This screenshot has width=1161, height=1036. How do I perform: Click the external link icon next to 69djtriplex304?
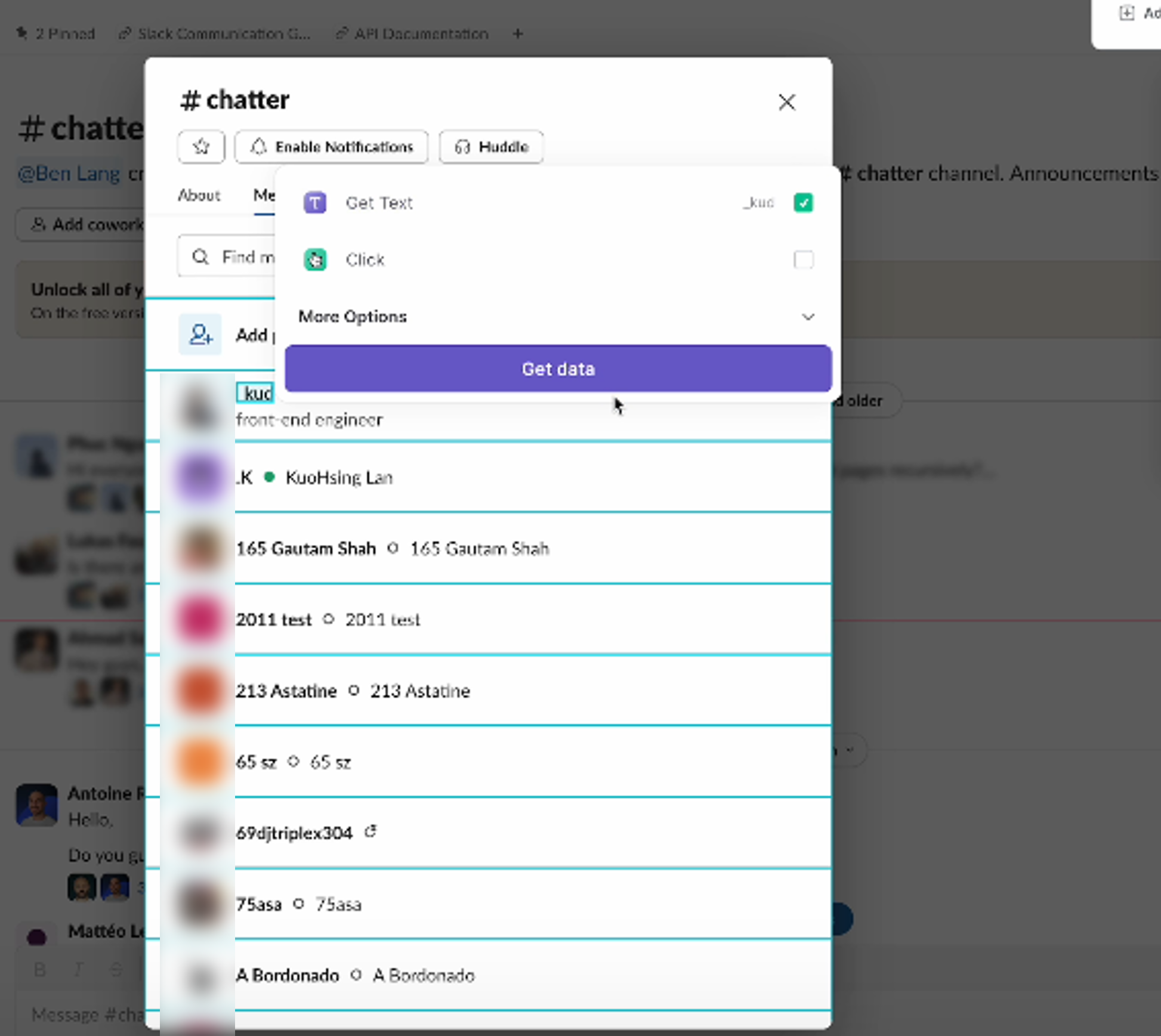(370, 831)
